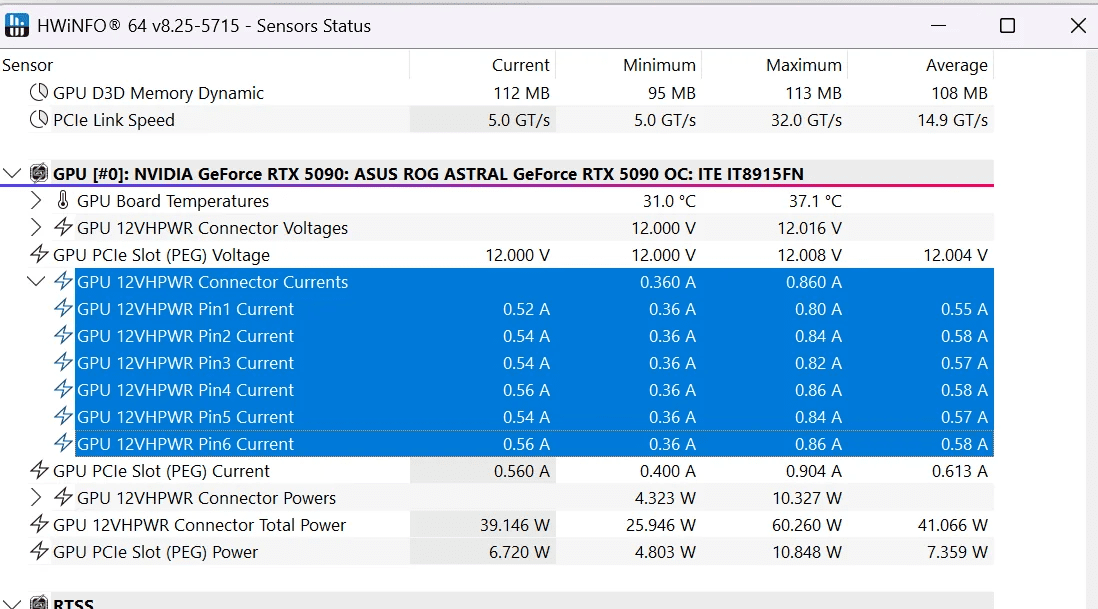Click the clock icon beside PCIe Link Speed
The width and height of the screenshot is (1098, 609).
click(x=39, y=120)
